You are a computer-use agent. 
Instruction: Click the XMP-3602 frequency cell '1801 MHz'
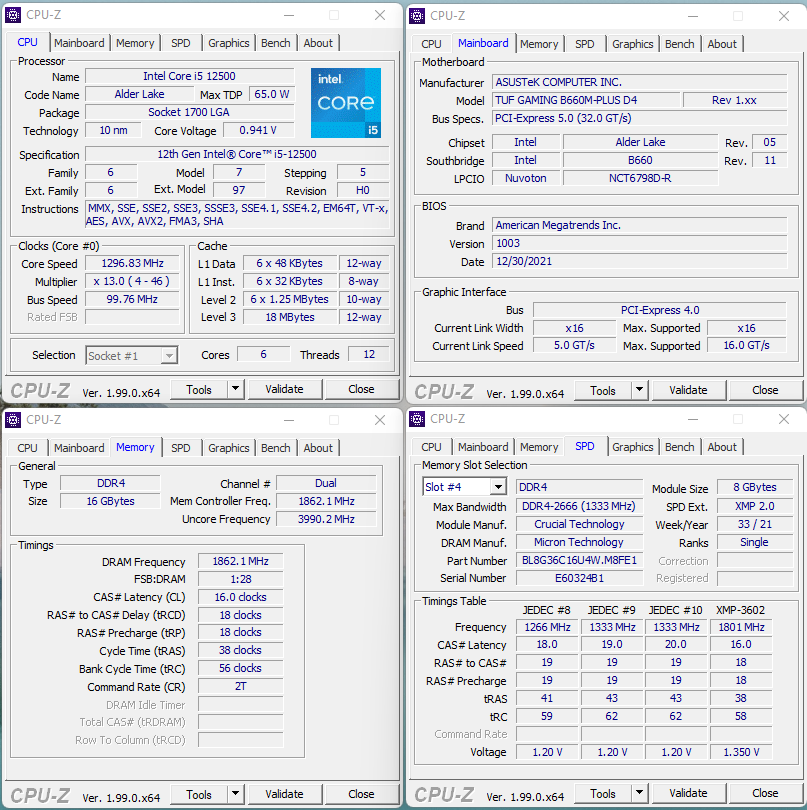(741, 627)
